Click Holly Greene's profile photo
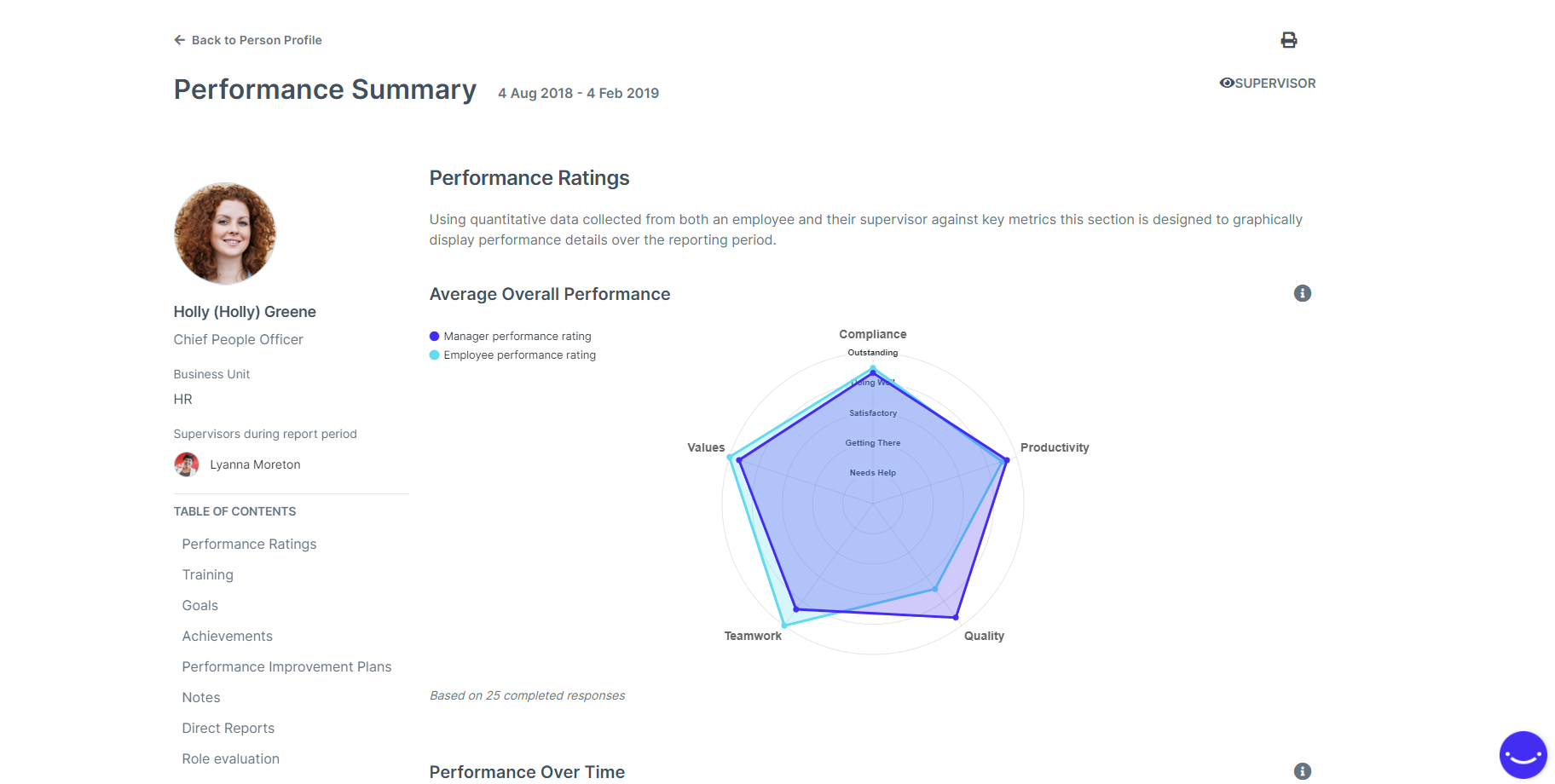Screen dimensions: 1555x784 click(x=225, y=233)
